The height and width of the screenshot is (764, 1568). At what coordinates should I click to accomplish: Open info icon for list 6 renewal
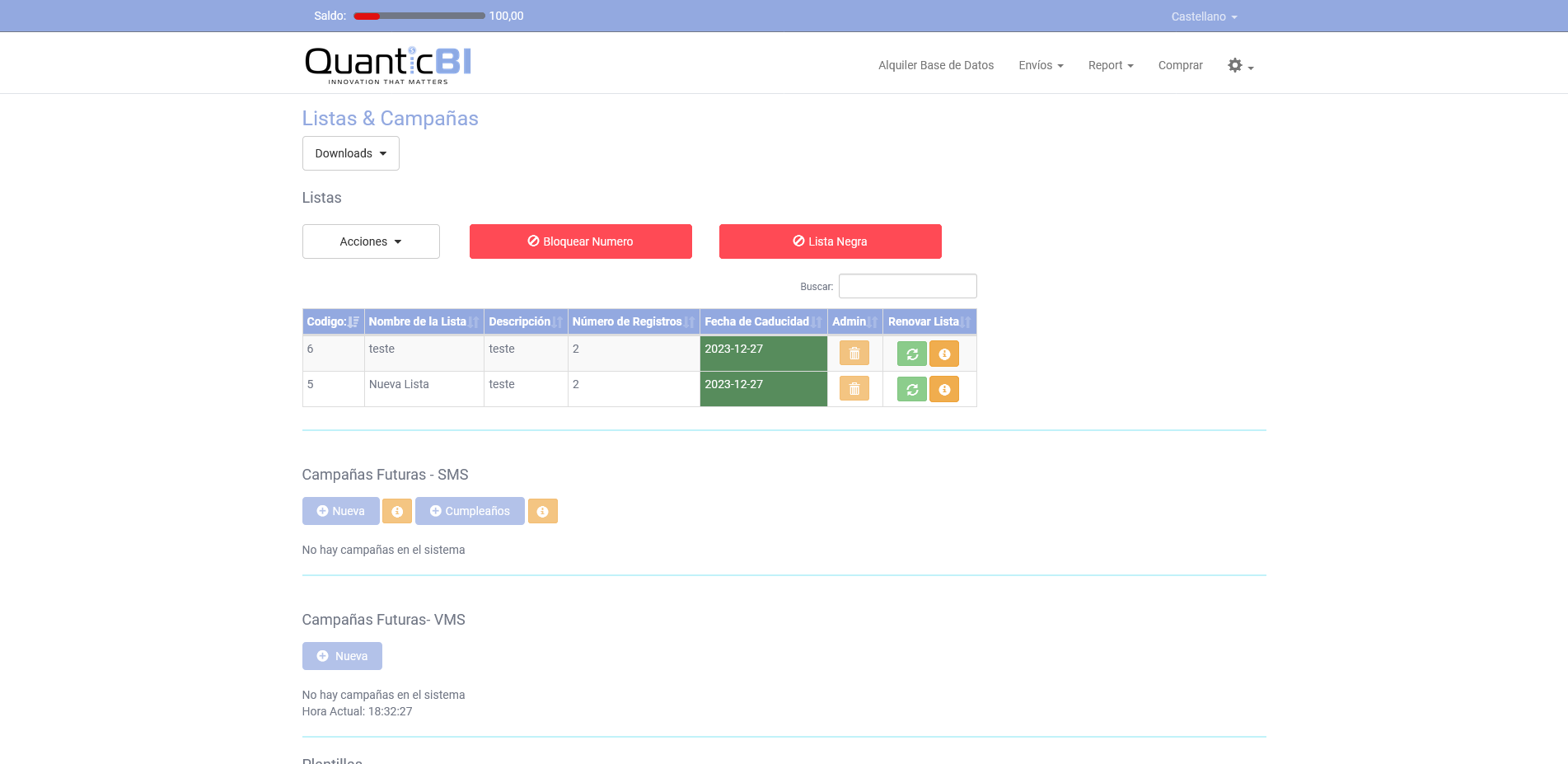(944, 354)
